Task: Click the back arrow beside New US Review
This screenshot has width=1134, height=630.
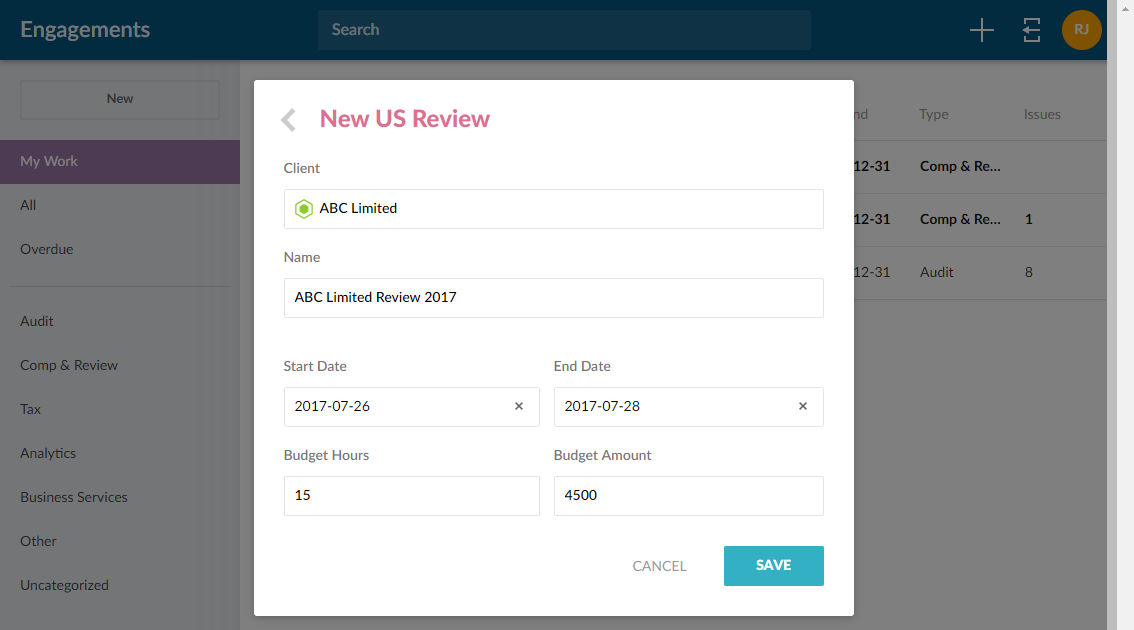Action: pyautogui.click(x=289, y=120)
